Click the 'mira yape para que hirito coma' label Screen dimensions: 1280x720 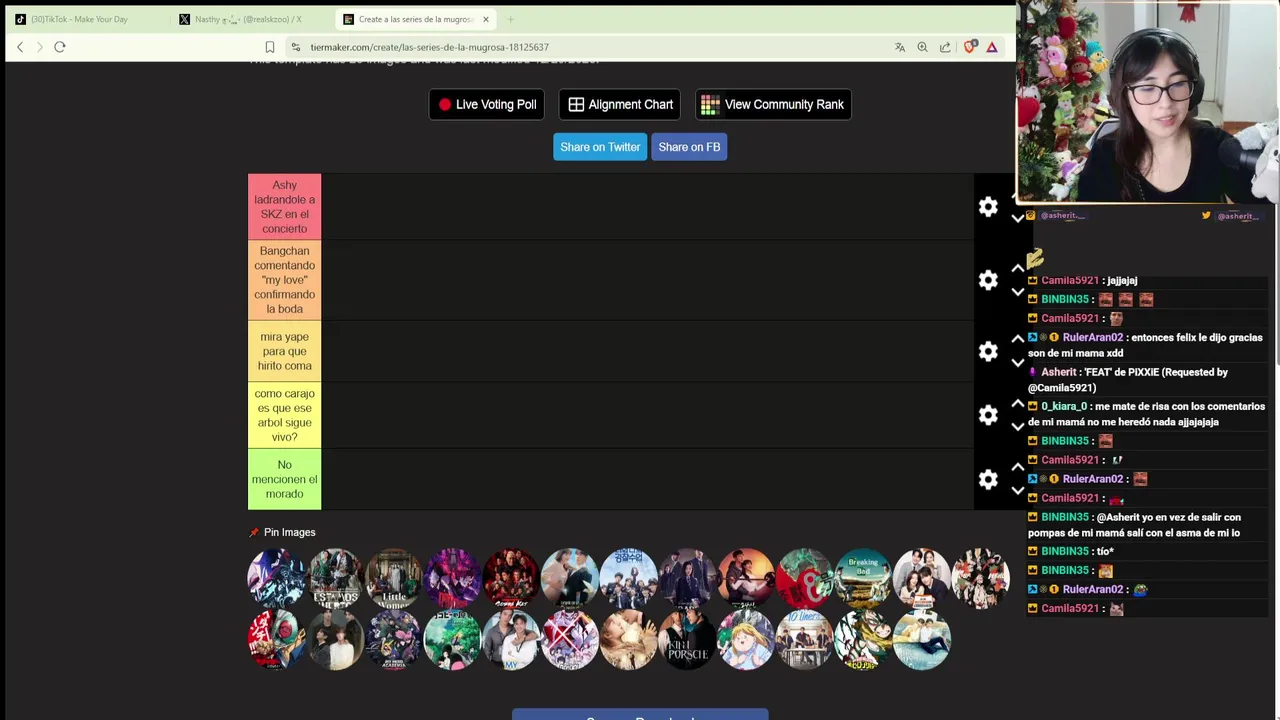pos(285,351)
